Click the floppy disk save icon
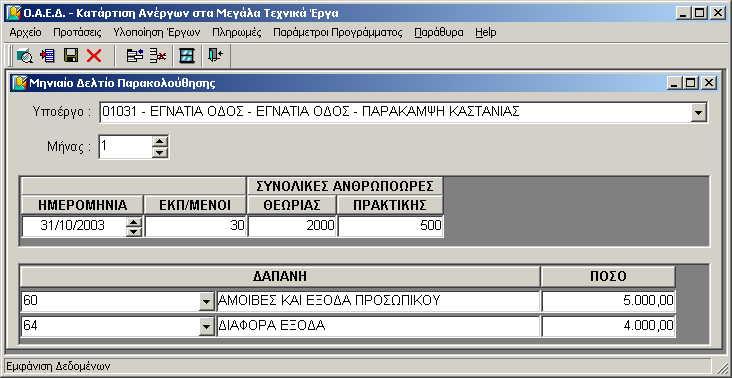 71,56
